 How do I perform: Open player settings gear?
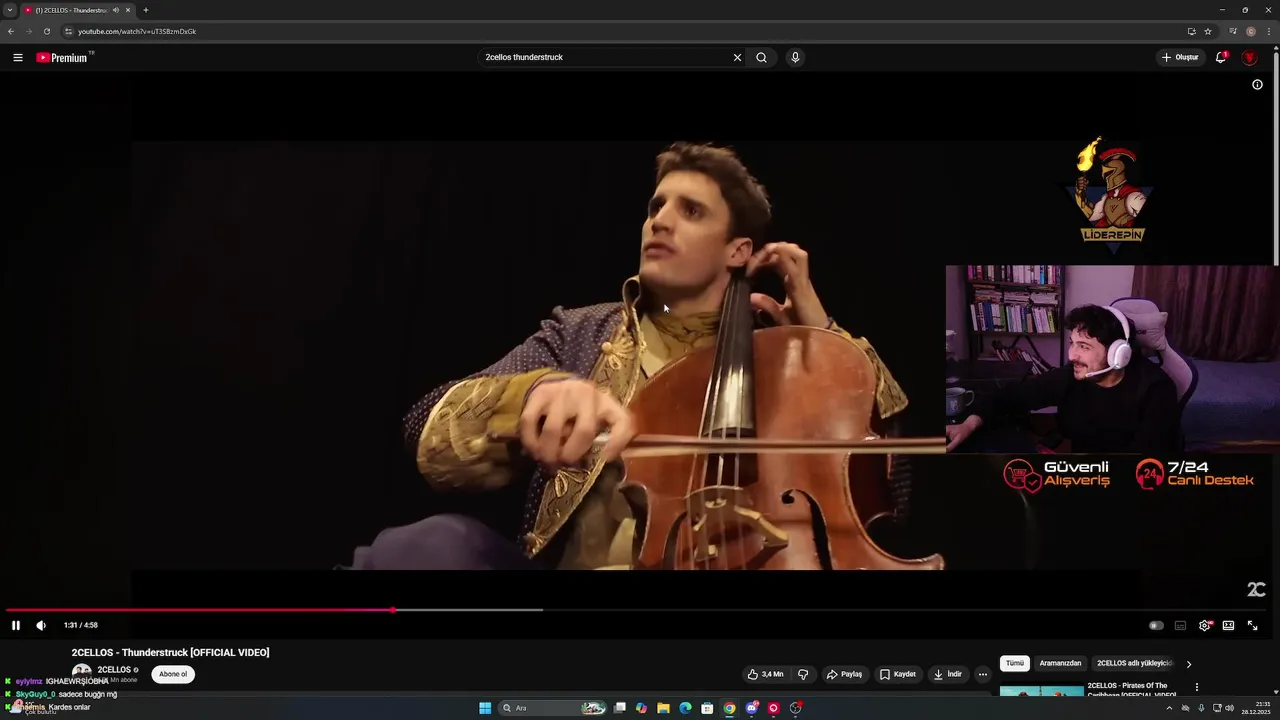(x=1205, y=625)
